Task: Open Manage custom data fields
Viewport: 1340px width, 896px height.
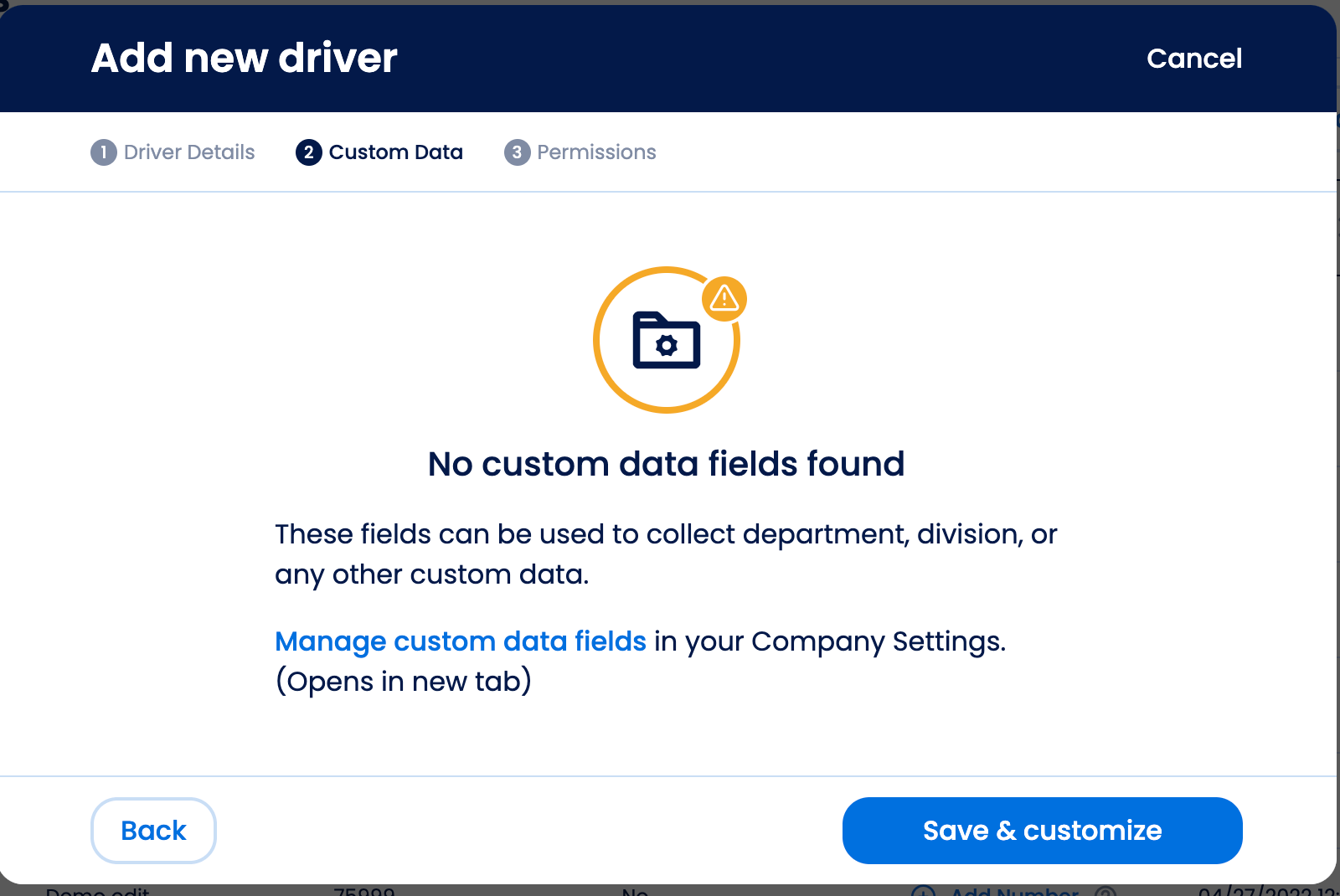Action: pos(460,641)
